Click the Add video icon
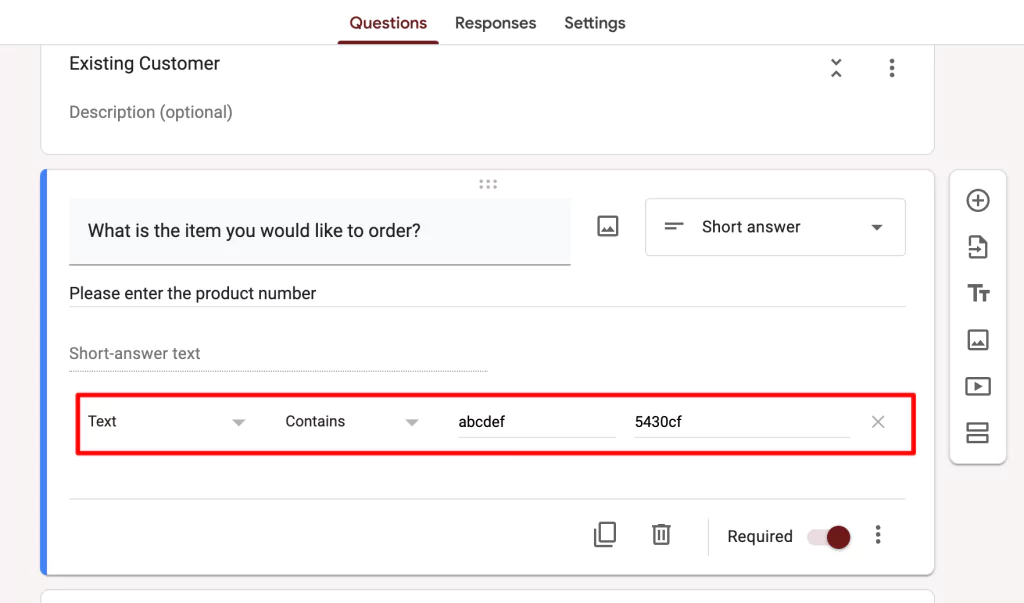This screenshot has width=1024, height=603. [978, 386]
